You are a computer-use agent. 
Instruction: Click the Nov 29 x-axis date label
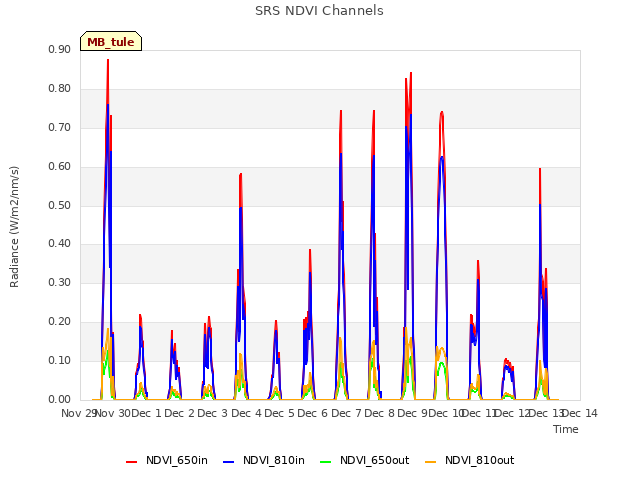(79, 413)
